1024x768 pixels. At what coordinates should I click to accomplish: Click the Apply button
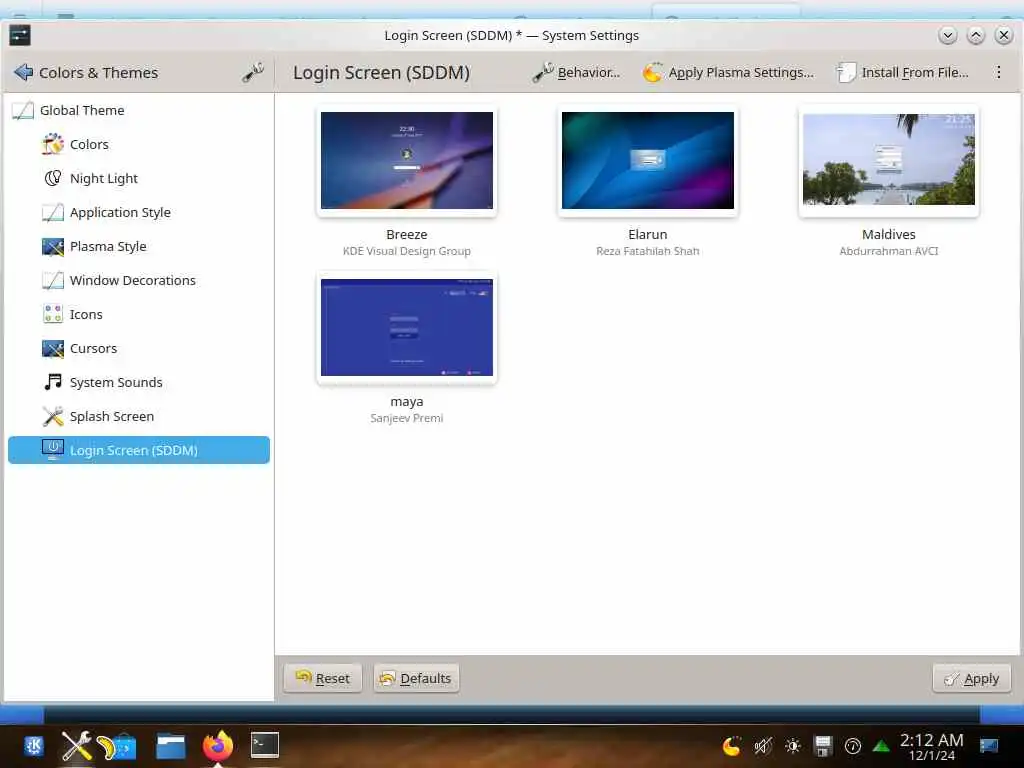pos(972,679)
